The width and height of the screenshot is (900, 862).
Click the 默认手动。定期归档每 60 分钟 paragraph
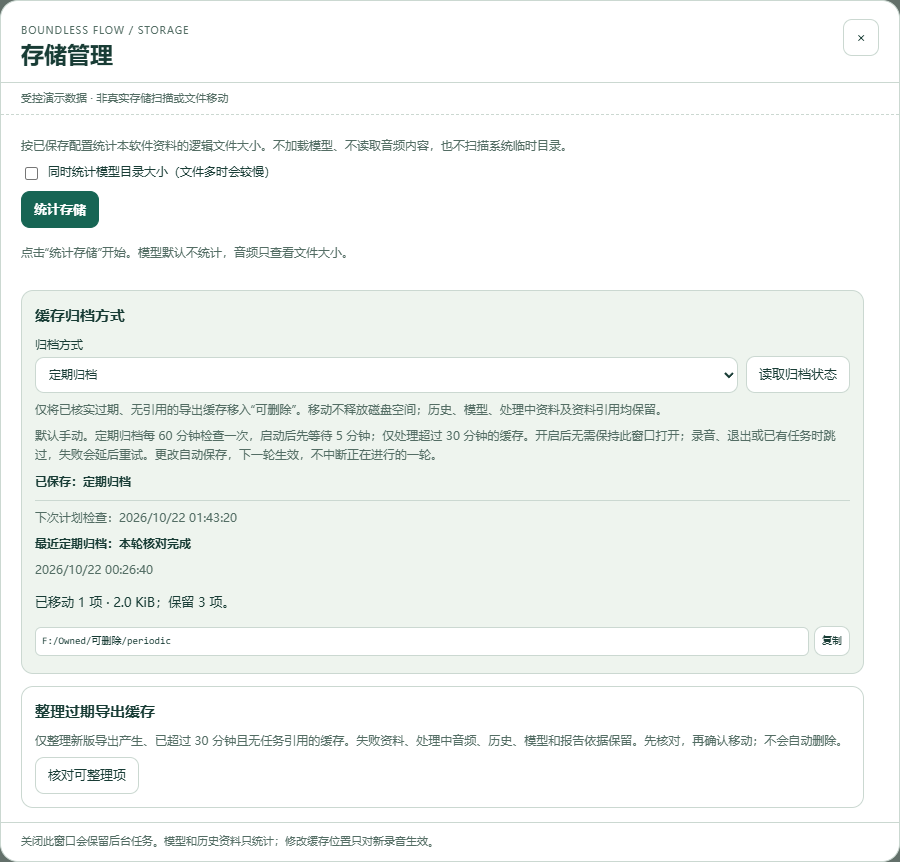pyautogui.click(x=435, y=445)
